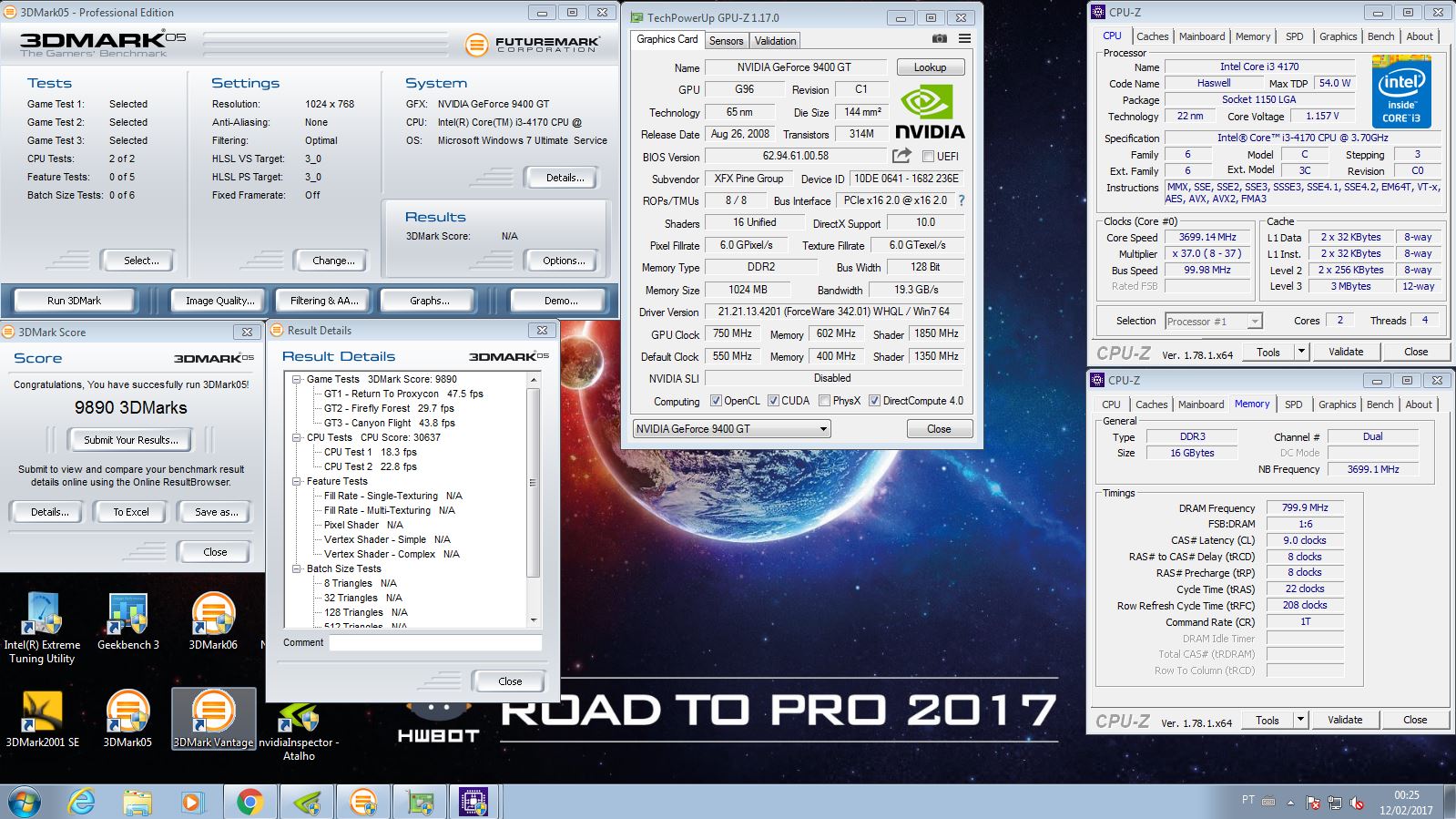This screenshot has width=1456, height=819.
Task: Open the Geekbench 3 desktop shortcut
Action: 127,621
